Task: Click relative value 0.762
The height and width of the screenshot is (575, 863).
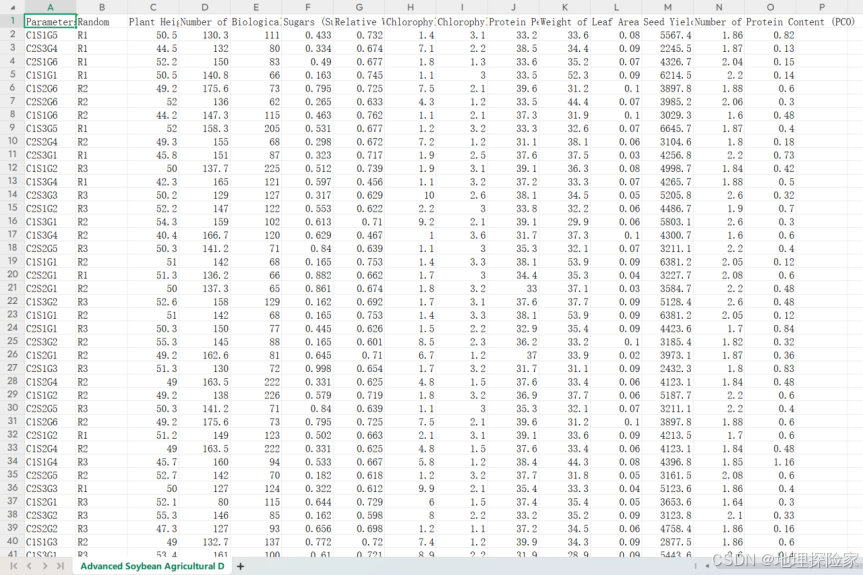Action: click(359, 115)
